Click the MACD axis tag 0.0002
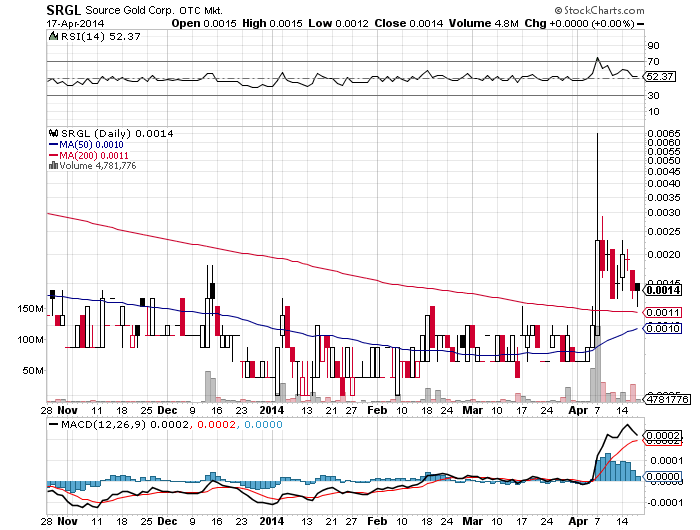700x530 pixels. [x=663, y=435]
